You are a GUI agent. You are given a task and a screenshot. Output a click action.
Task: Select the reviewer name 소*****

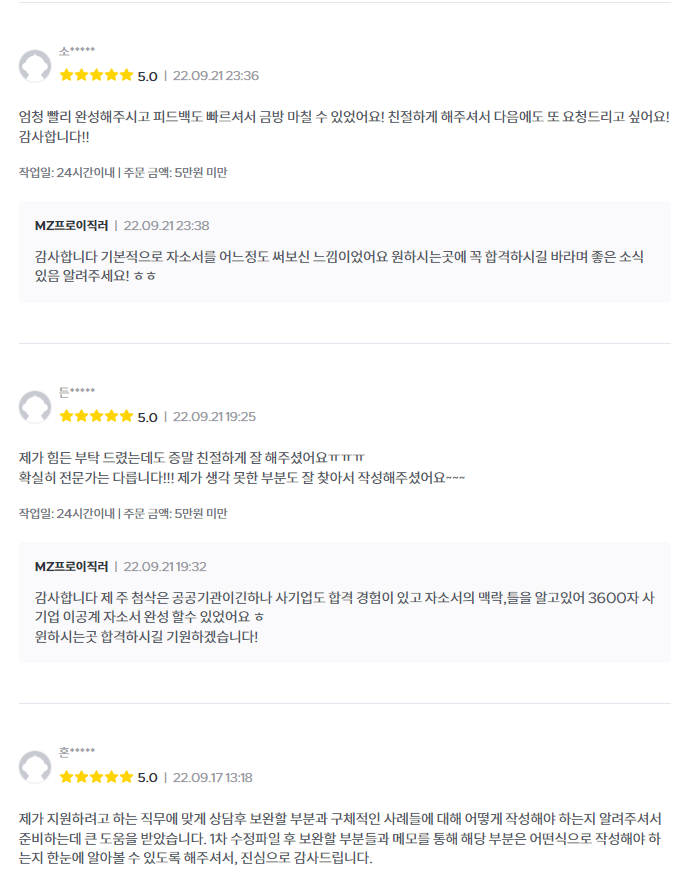[x=77, y=52]
